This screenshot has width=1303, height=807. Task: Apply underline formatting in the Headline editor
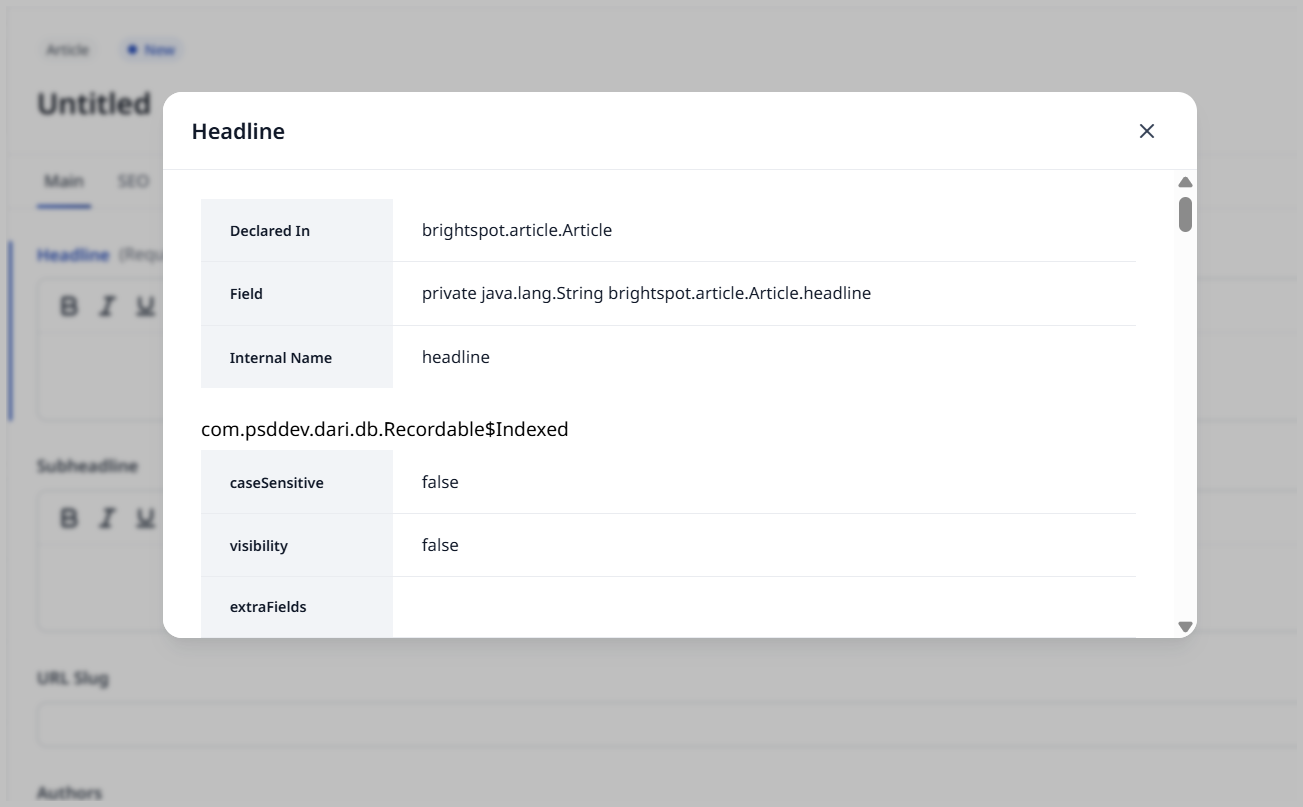(144, 307)
